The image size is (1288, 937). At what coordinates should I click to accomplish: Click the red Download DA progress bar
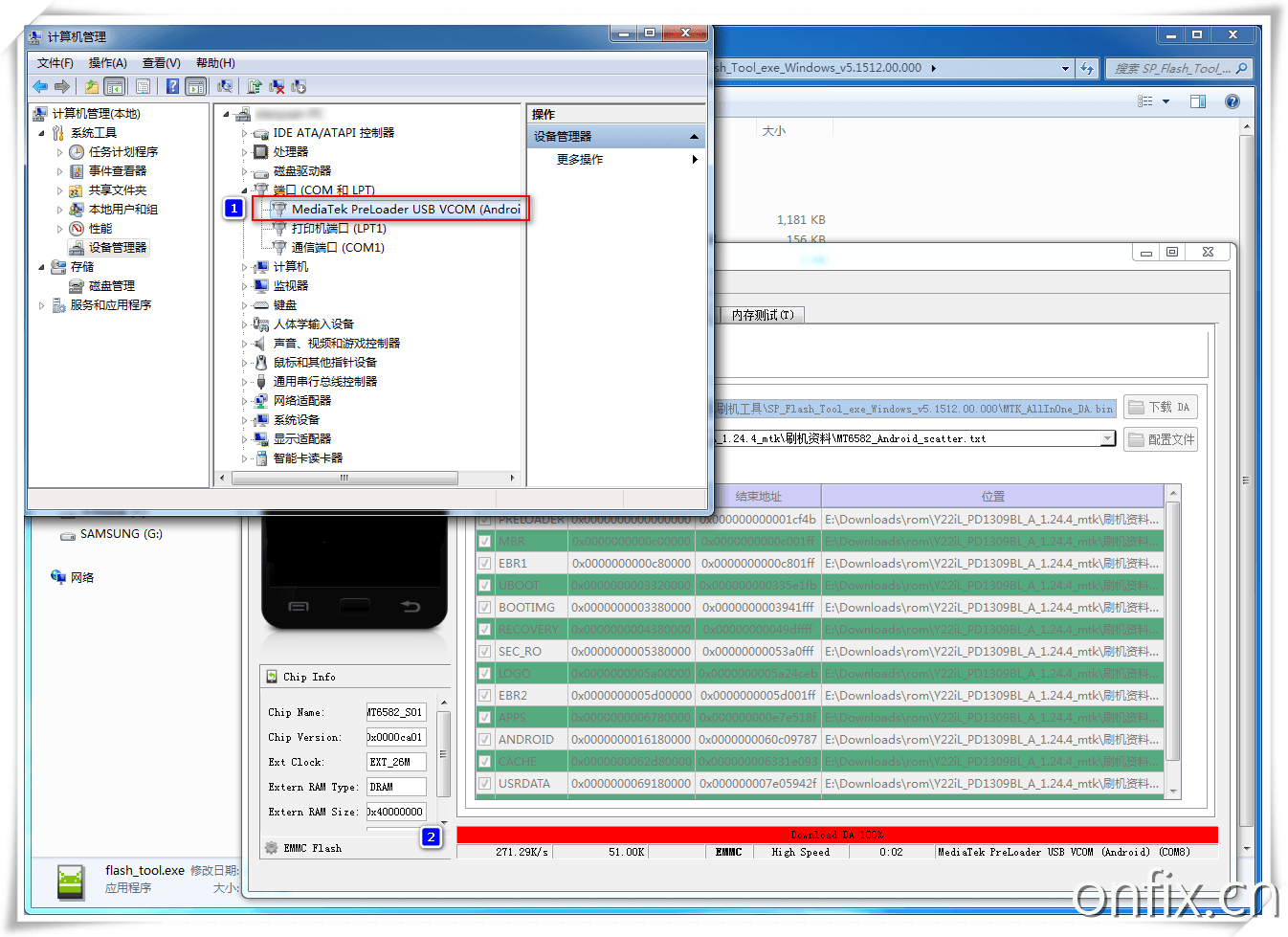tap(836, 835)
